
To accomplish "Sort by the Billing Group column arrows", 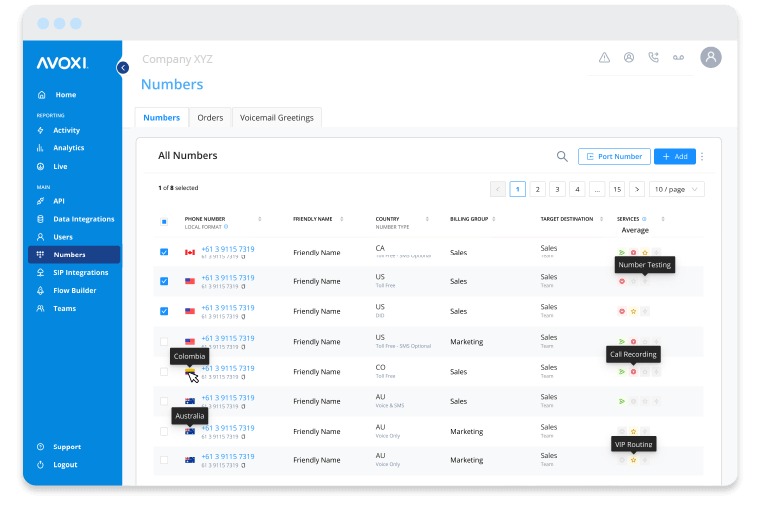I will coord(494,219).
